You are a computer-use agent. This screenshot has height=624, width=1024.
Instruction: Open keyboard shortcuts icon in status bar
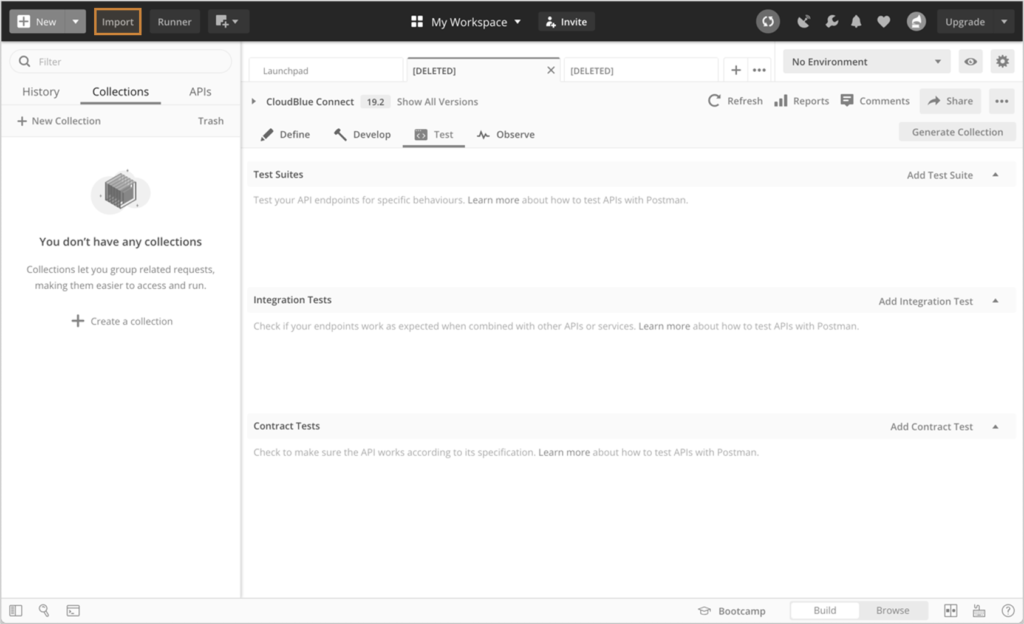979,610
